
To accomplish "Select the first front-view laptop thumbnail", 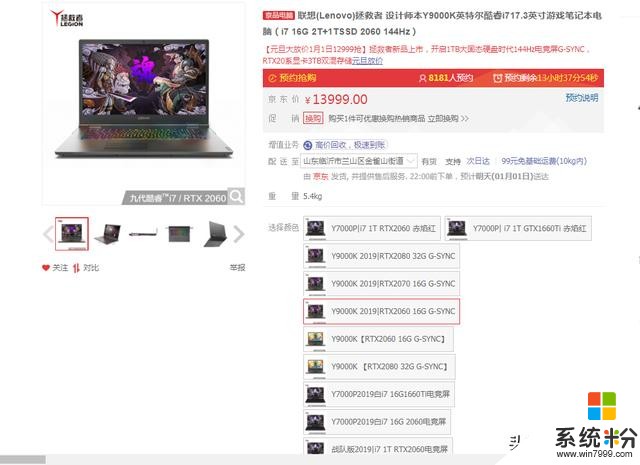I will click(x=72, y=234).
